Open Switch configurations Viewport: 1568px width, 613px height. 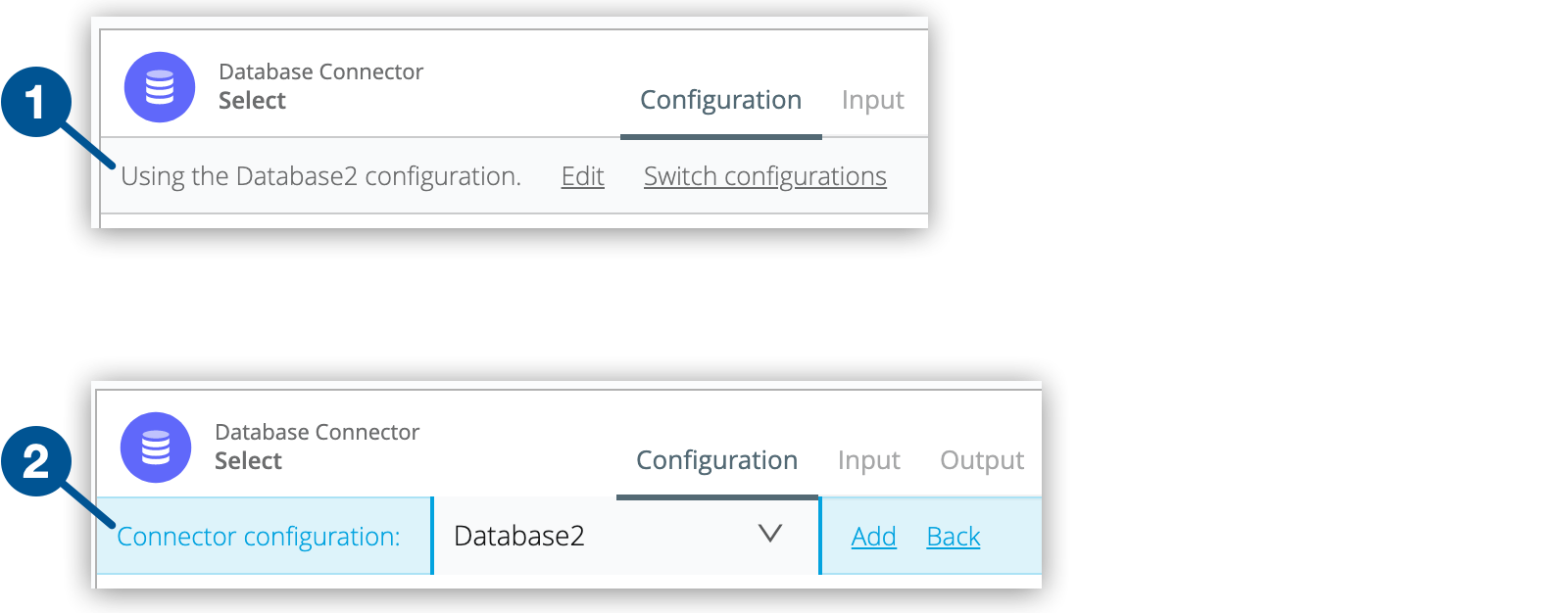coord(764,176)
